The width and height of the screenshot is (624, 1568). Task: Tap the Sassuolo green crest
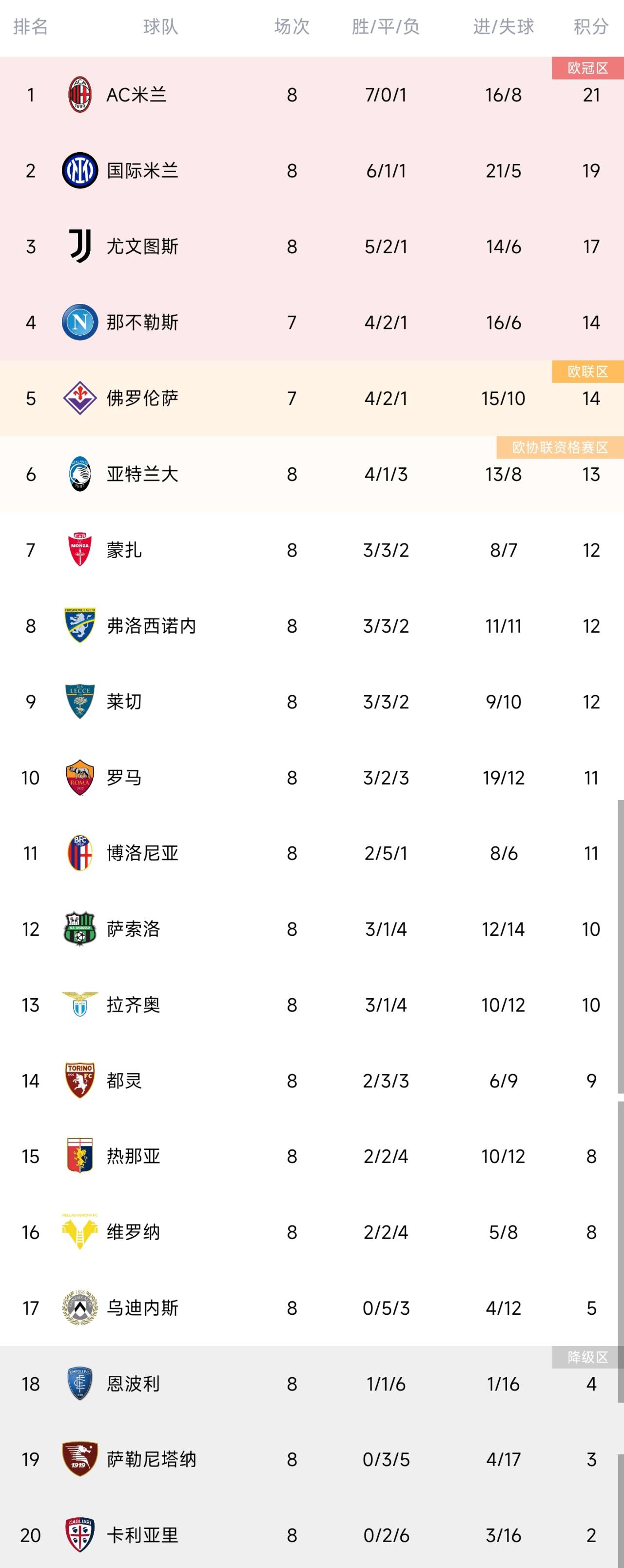[79, 929]
